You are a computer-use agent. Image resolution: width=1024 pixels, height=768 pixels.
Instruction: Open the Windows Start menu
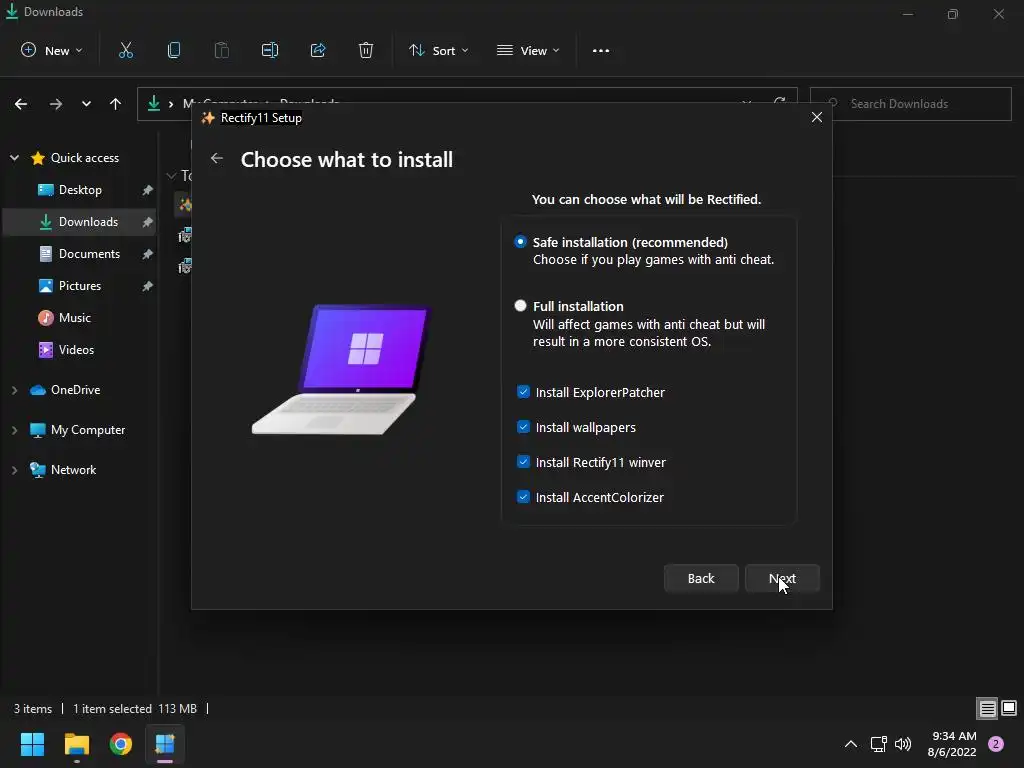(32, 744)
